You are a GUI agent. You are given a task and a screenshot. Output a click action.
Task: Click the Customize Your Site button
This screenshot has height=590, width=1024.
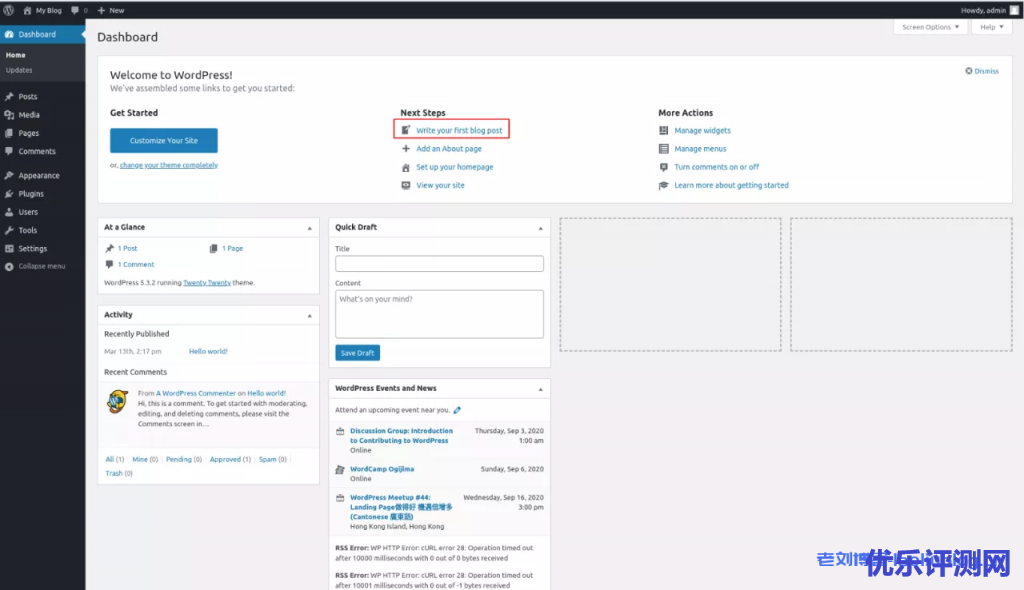coord(163,141)
